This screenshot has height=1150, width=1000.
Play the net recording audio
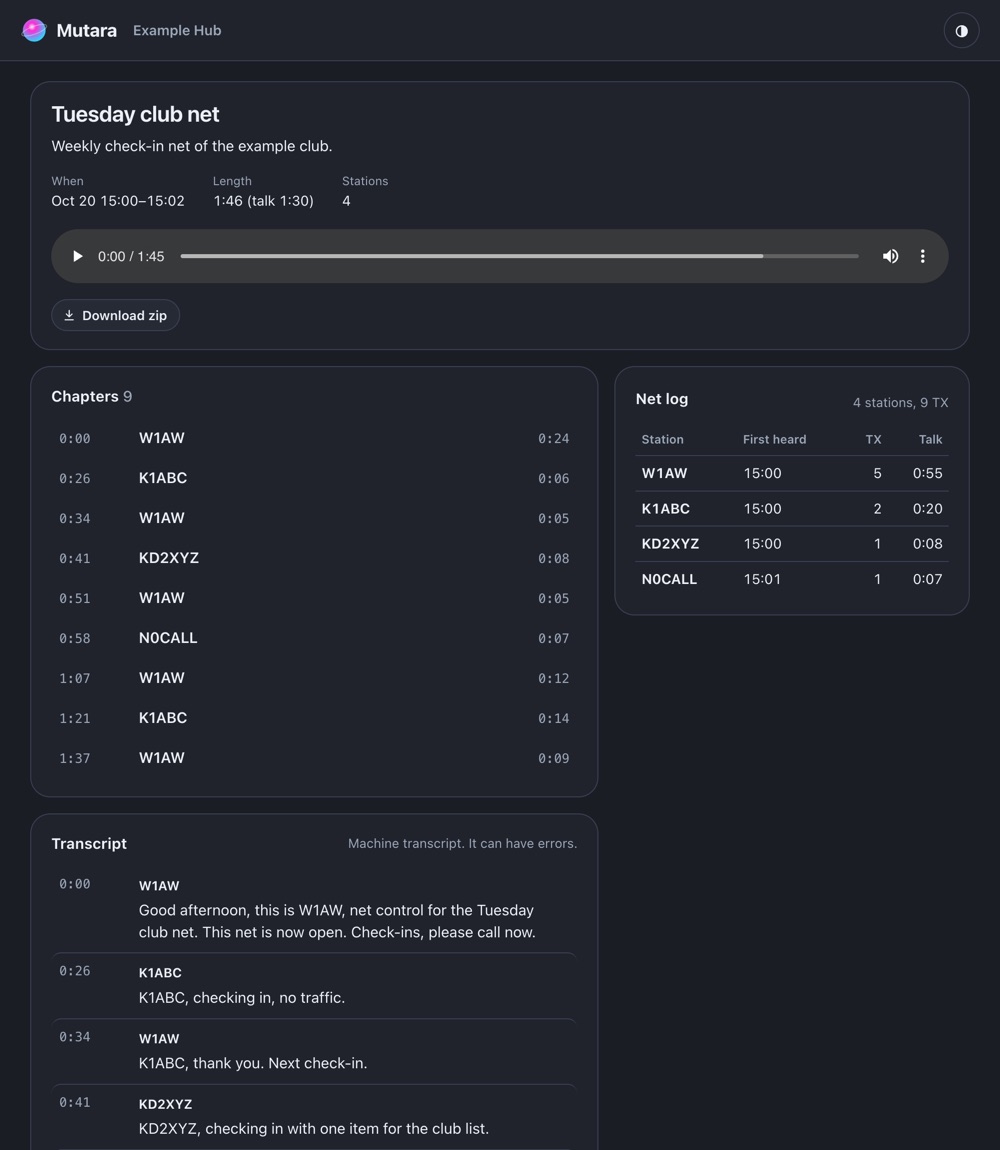click(78, 256)
